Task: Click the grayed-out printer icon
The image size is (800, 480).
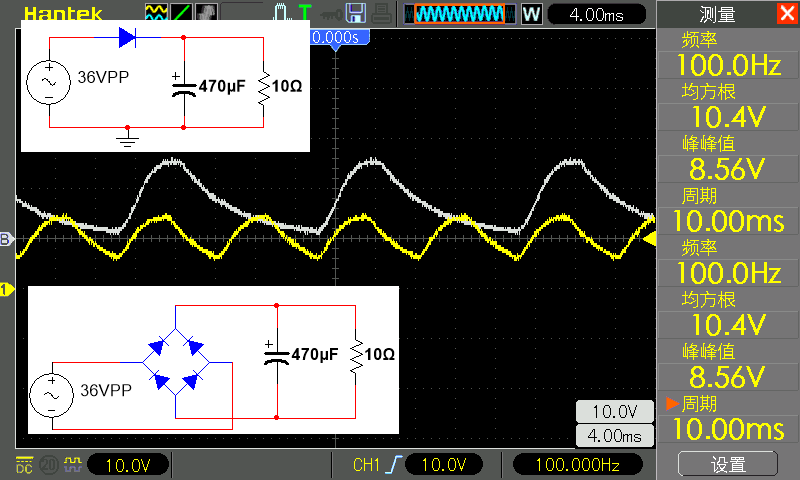Action: click(x=381, y=13)
